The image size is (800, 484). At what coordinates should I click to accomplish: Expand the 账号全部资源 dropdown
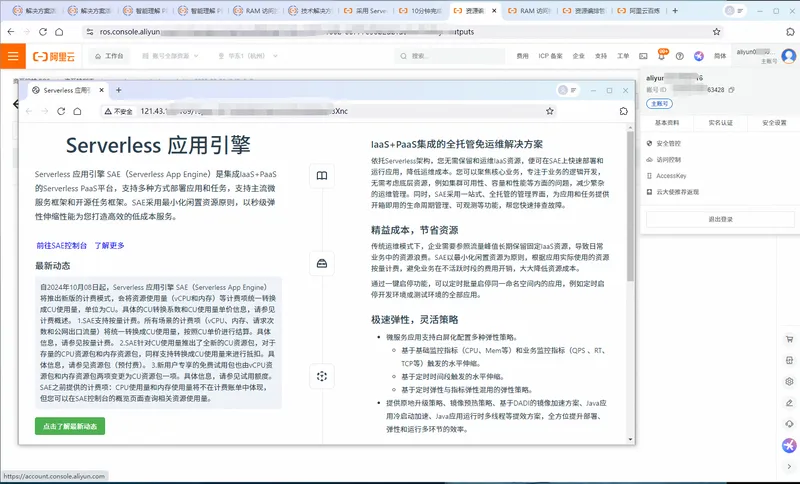pos(170,56)
